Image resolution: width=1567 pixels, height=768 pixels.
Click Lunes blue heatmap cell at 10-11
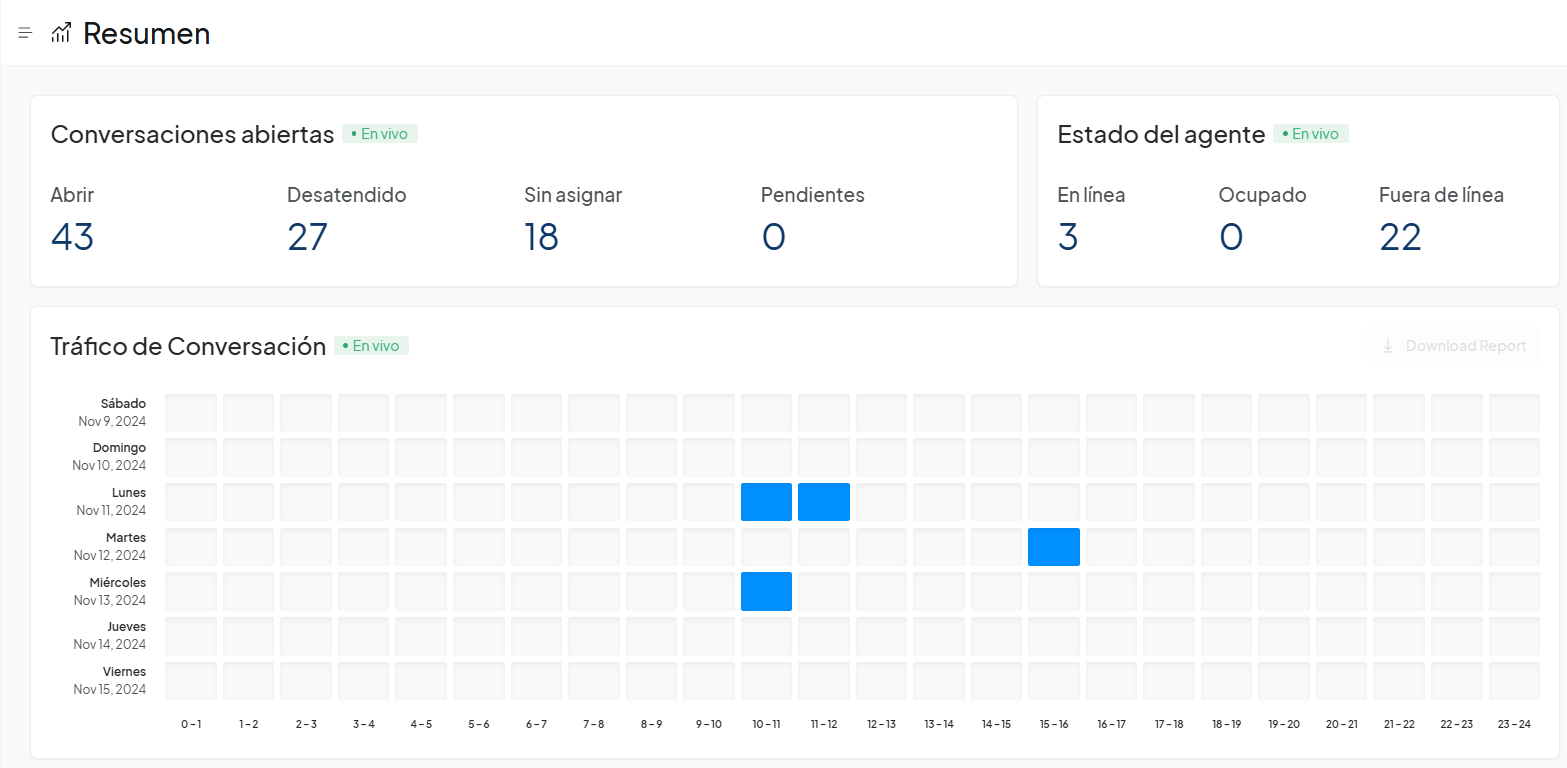[x=766, y=502]
